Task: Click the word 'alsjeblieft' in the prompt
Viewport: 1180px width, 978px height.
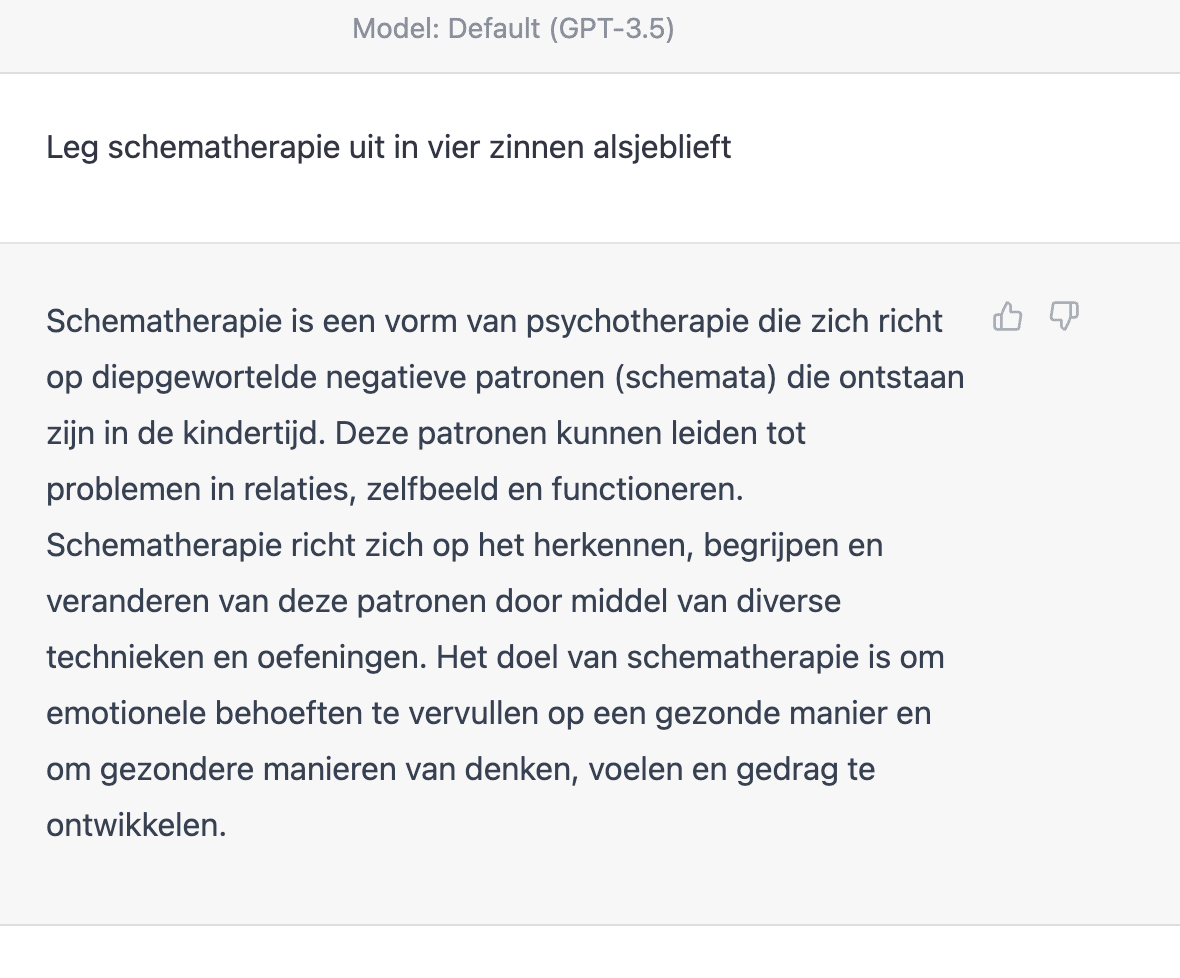Action: 662,147
